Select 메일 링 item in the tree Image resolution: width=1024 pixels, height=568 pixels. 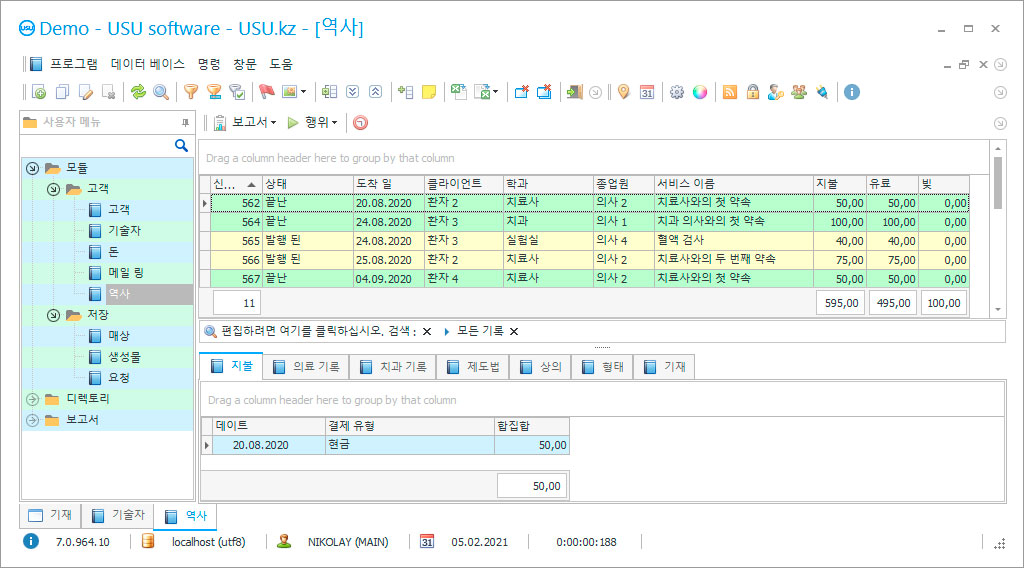[x=125, y=273]
